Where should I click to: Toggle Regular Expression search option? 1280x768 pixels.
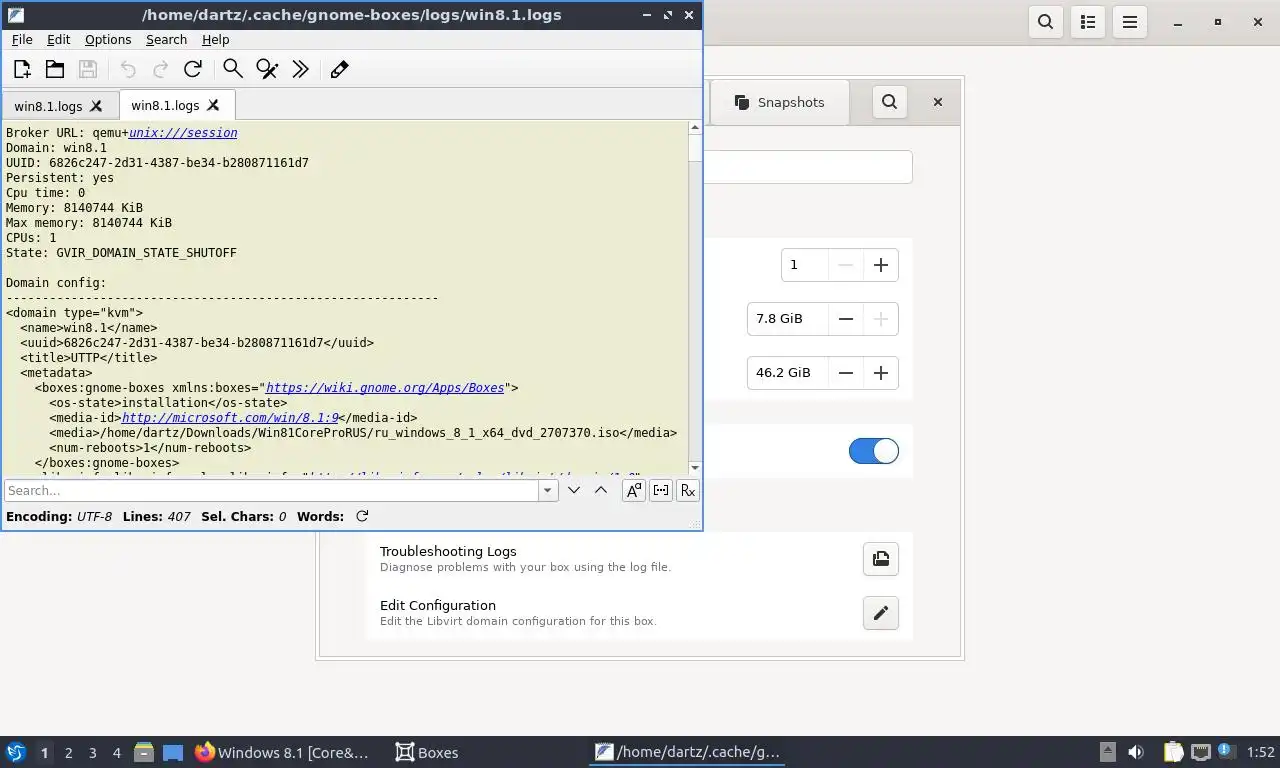pyautogui.click(x=688, y=490)
